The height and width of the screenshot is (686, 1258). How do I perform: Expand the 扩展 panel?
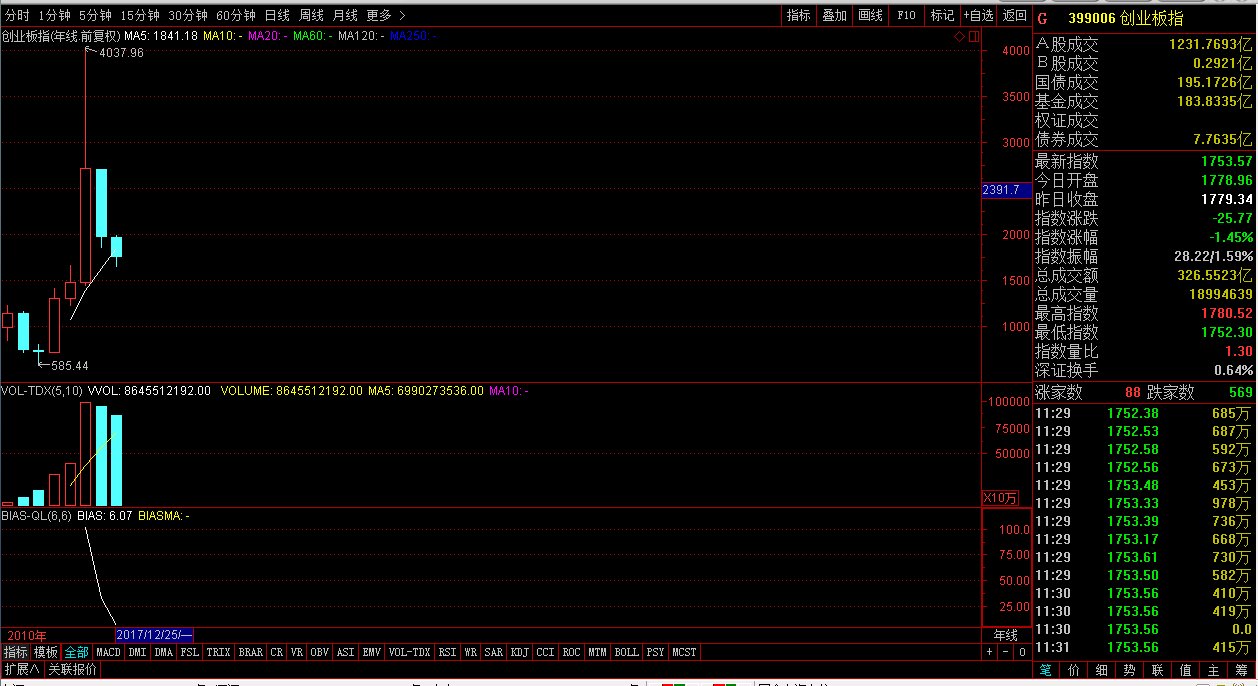click(21, 669)
